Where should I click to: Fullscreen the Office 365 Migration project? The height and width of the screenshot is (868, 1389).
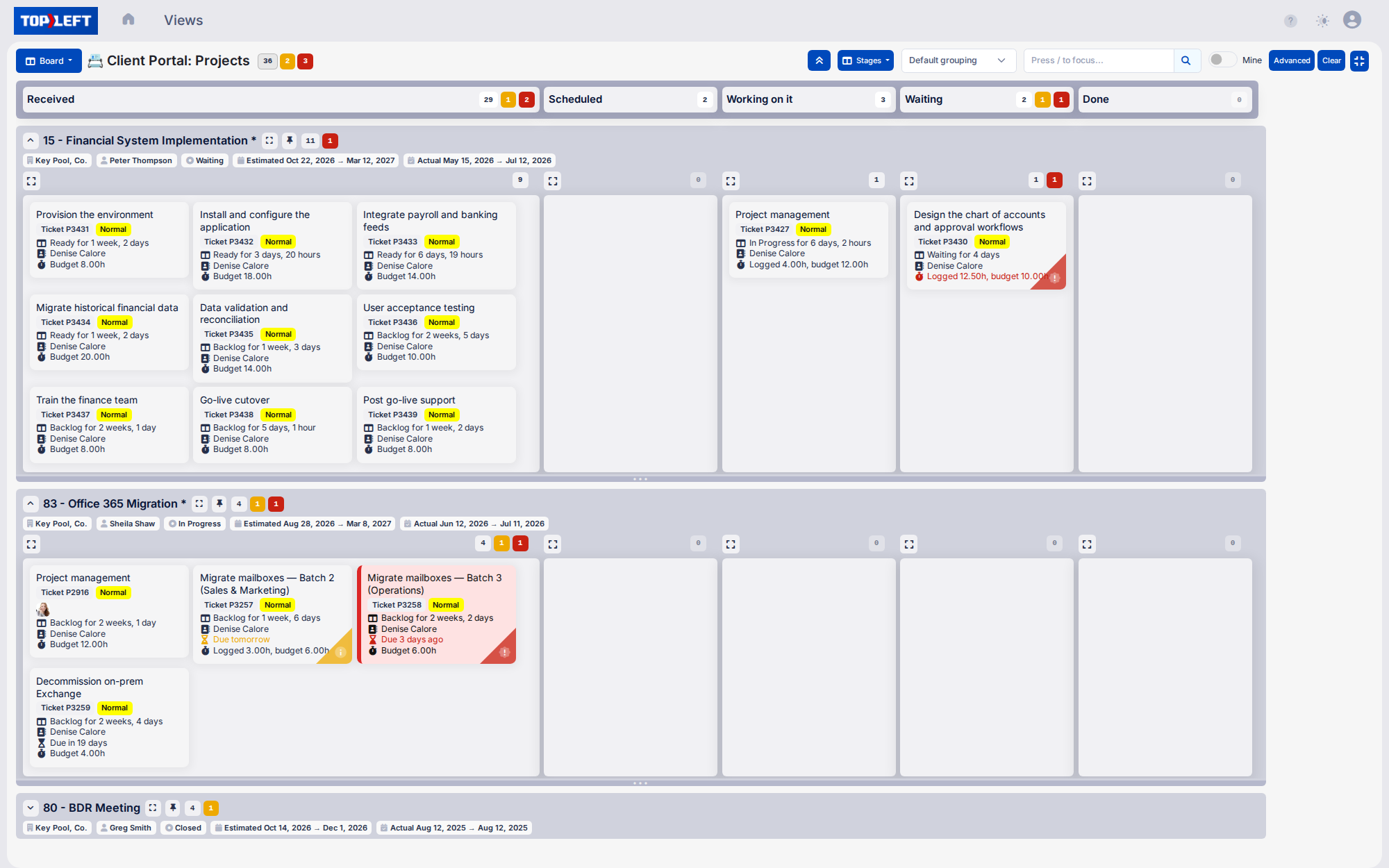pos(199,503)
